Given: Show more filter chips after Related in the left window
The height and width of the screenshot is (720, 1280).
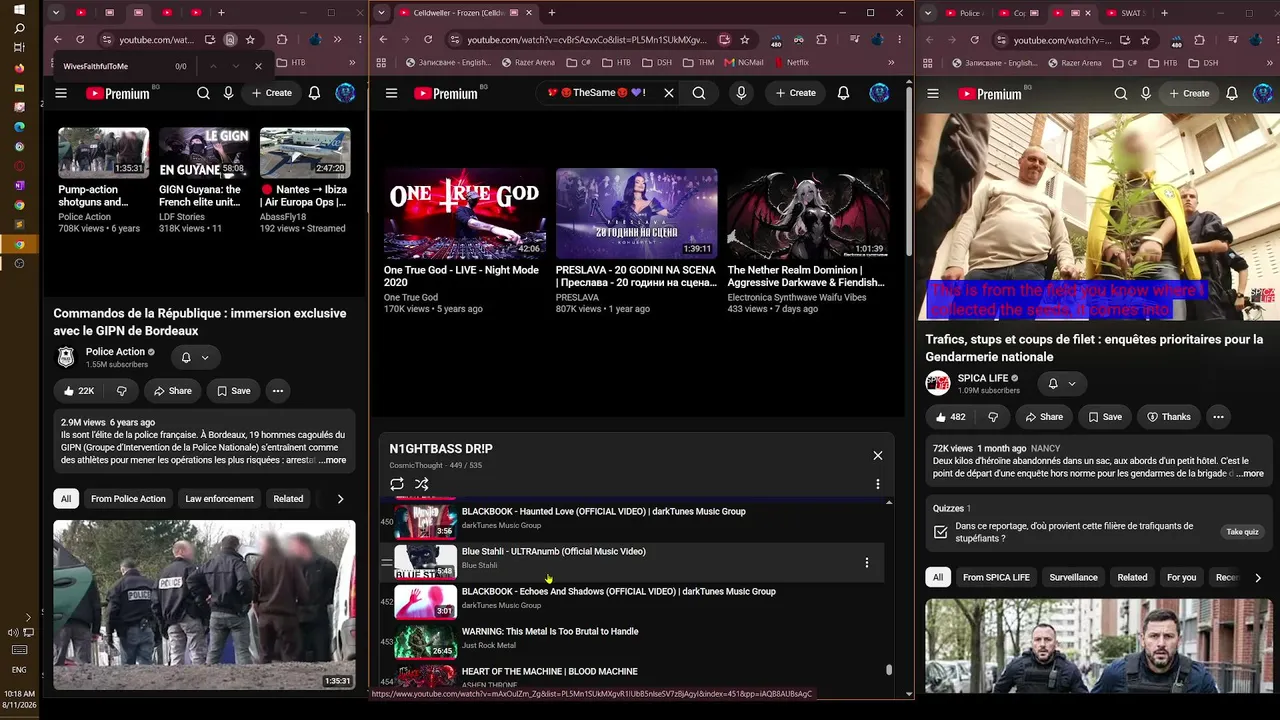Looking at the screenshot, I should coord(340,499).
